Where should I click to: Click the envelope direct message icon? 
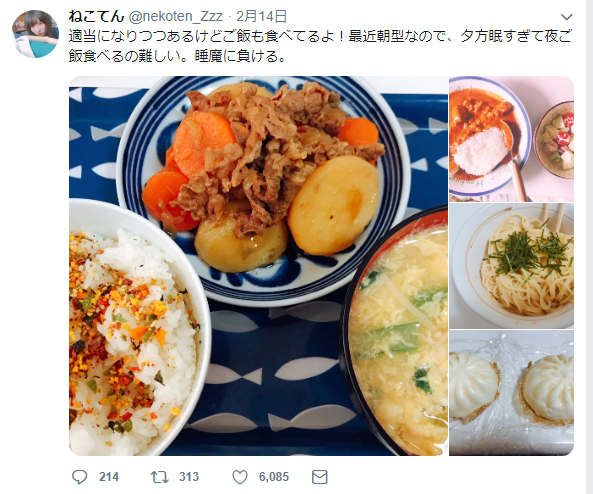click(320, 477)
